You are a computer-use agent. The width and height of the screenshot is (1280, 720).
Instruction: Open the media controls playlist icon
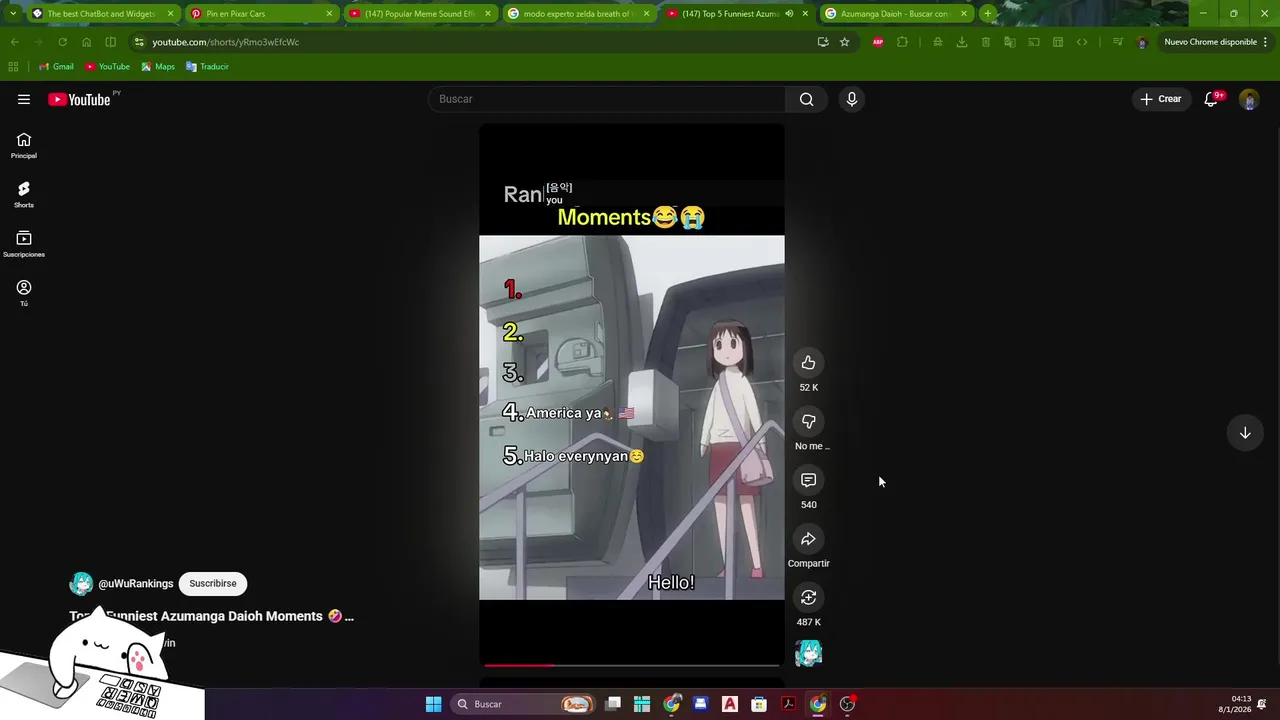tap(1117, 42)
